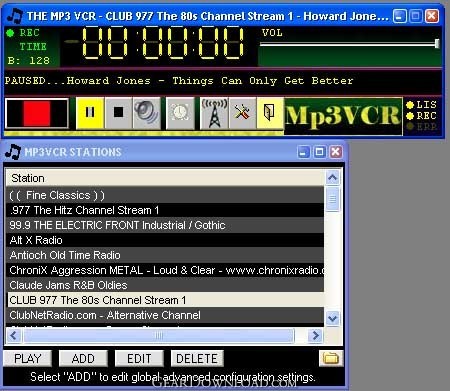450x391 pixels.
Task: Click the music note icon in MP3 VCR title
Action: tap(15, 16)
